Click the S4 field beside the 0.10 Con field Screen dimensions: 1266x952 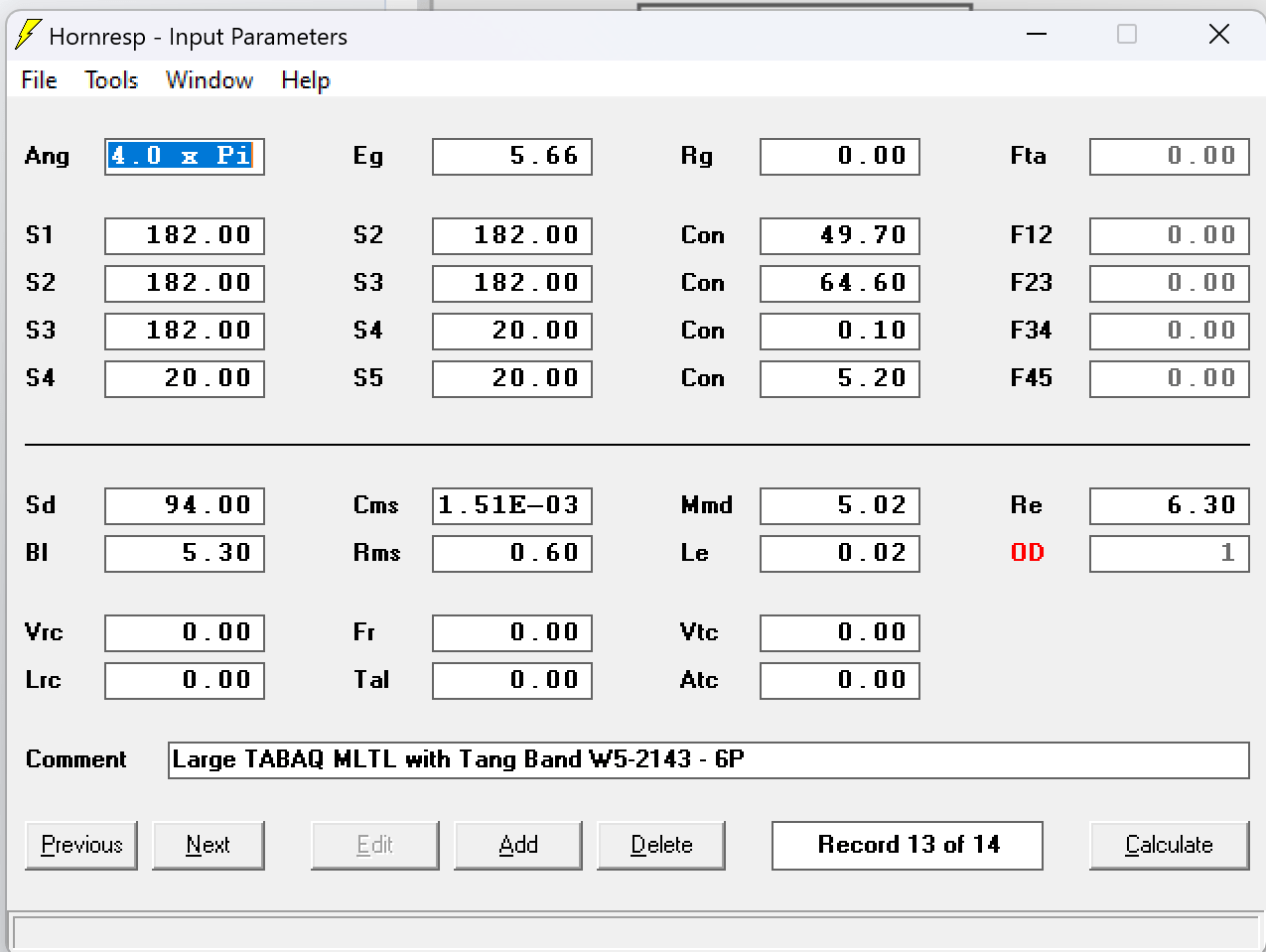click(512, 331)
